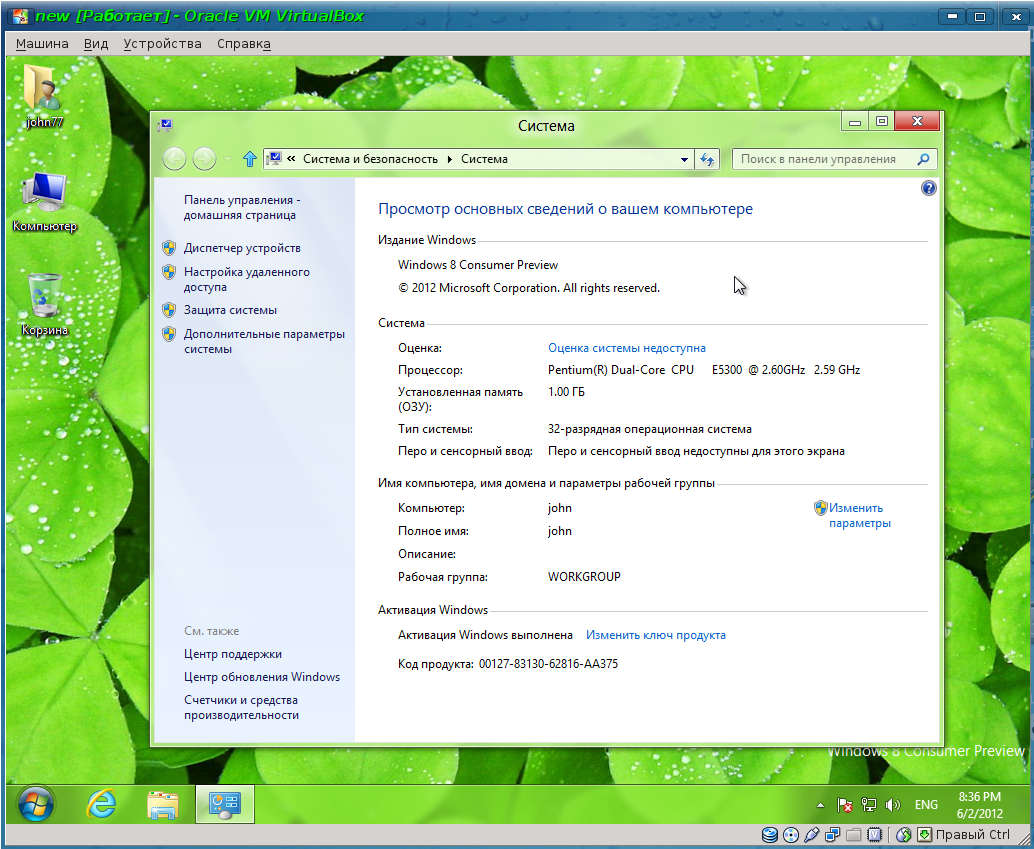This screenshot has width=1034, height=849.
Task: Launch Internet Explorer from taskbar
Action: 101,804
